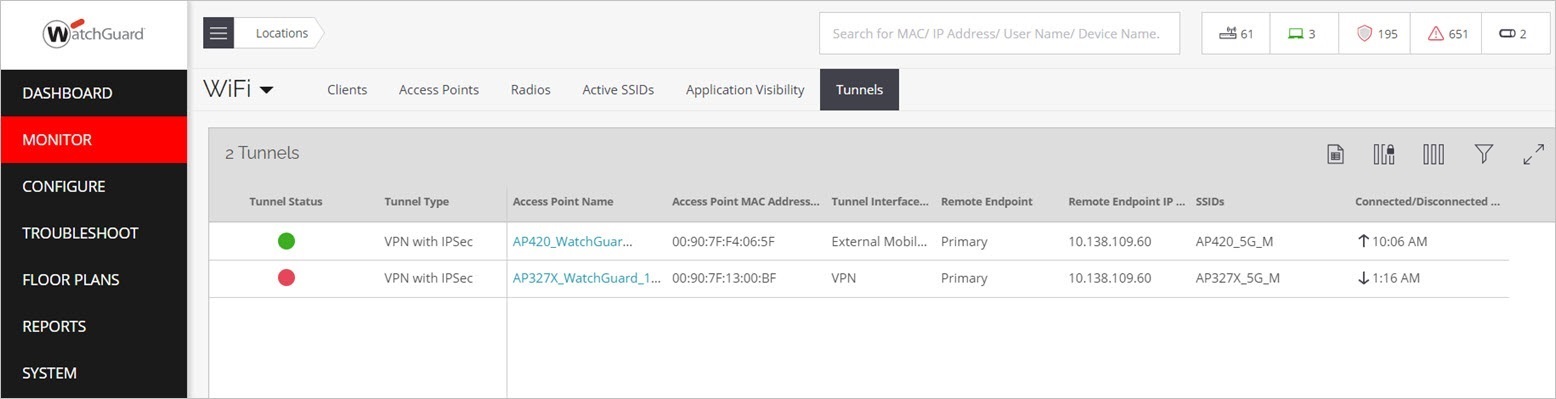Open the WiFi dropdown selector
The width and height of the screenshot is (1556, 399).
(x=239, y=89)
